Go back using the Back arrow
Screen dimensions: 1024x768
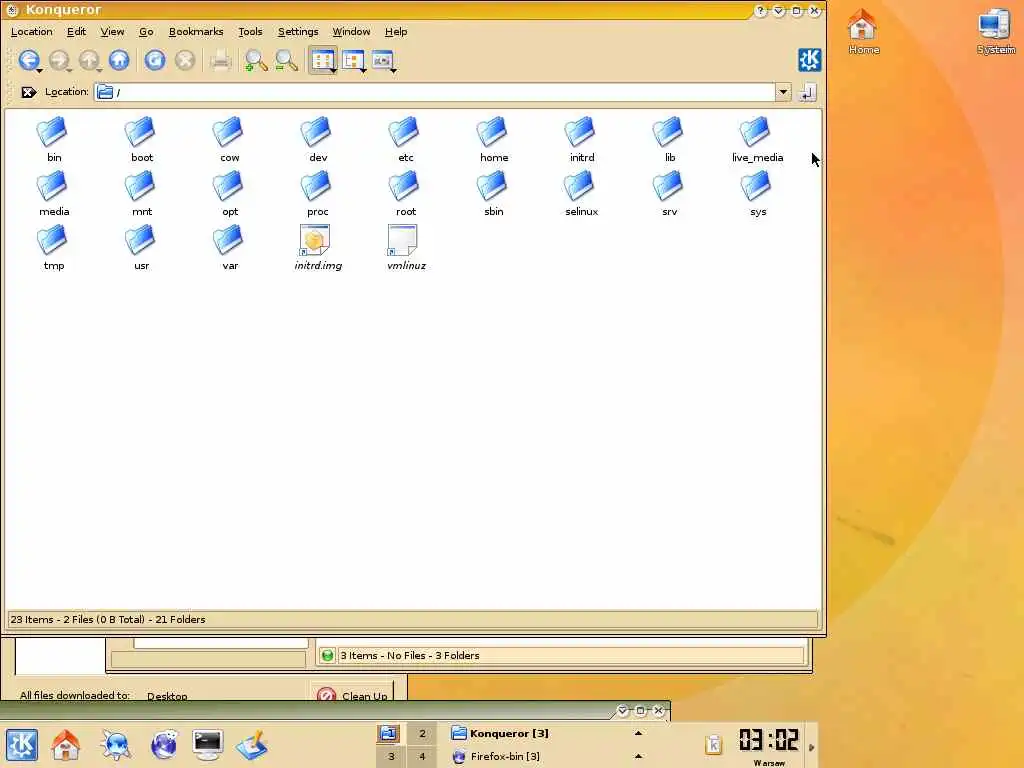[28, 60]
